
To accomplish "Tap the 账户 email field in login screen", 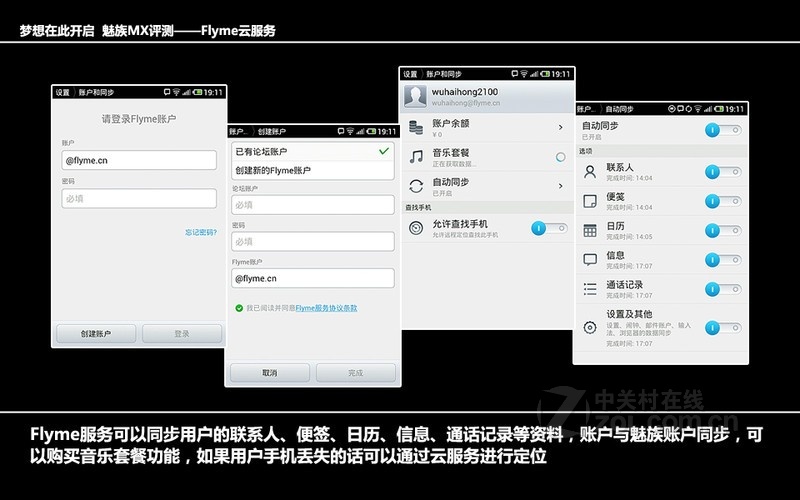I will 139,160.
